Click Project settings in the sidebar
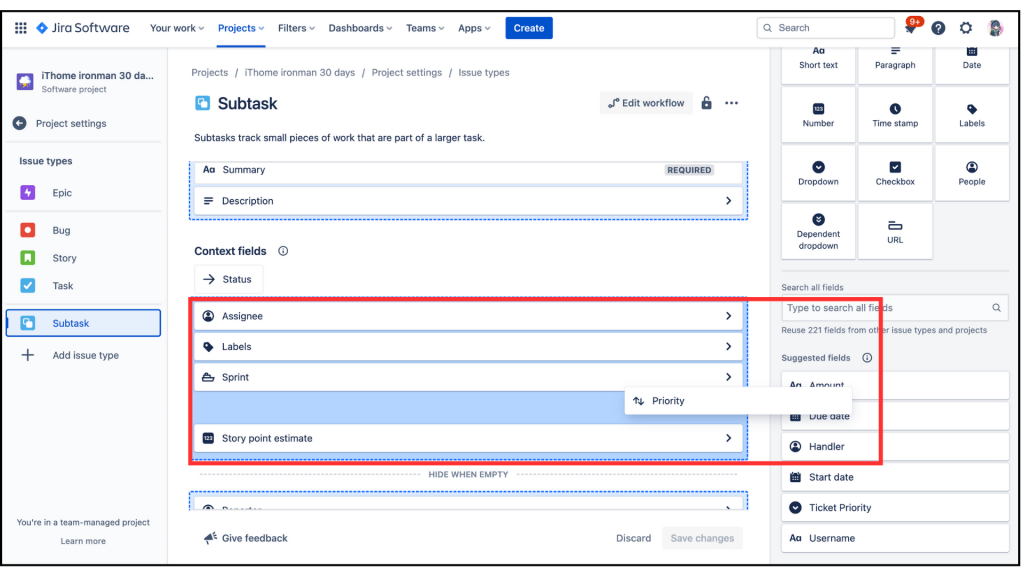The height and width of the screenshot is (576, 1024). pos(71,123)
